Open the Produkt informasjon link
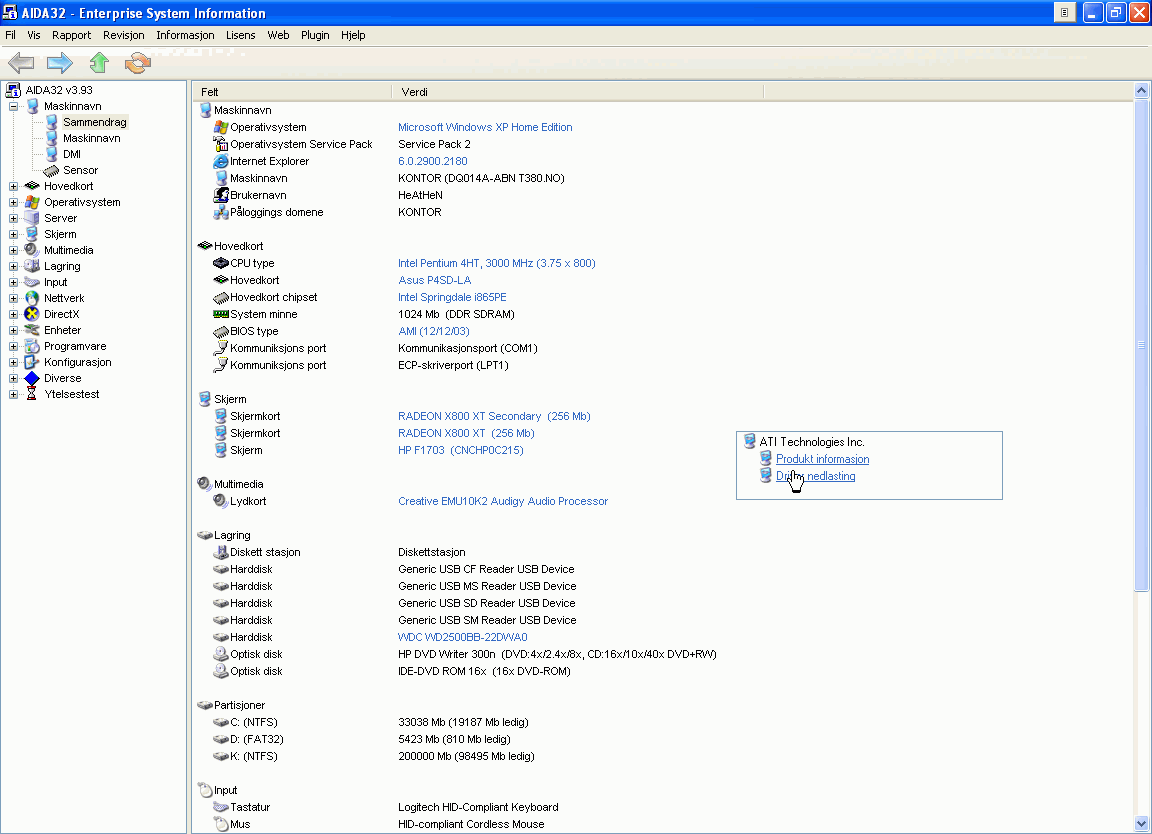The height and width of the screenshot is (834, 1152). coord(822,459)
